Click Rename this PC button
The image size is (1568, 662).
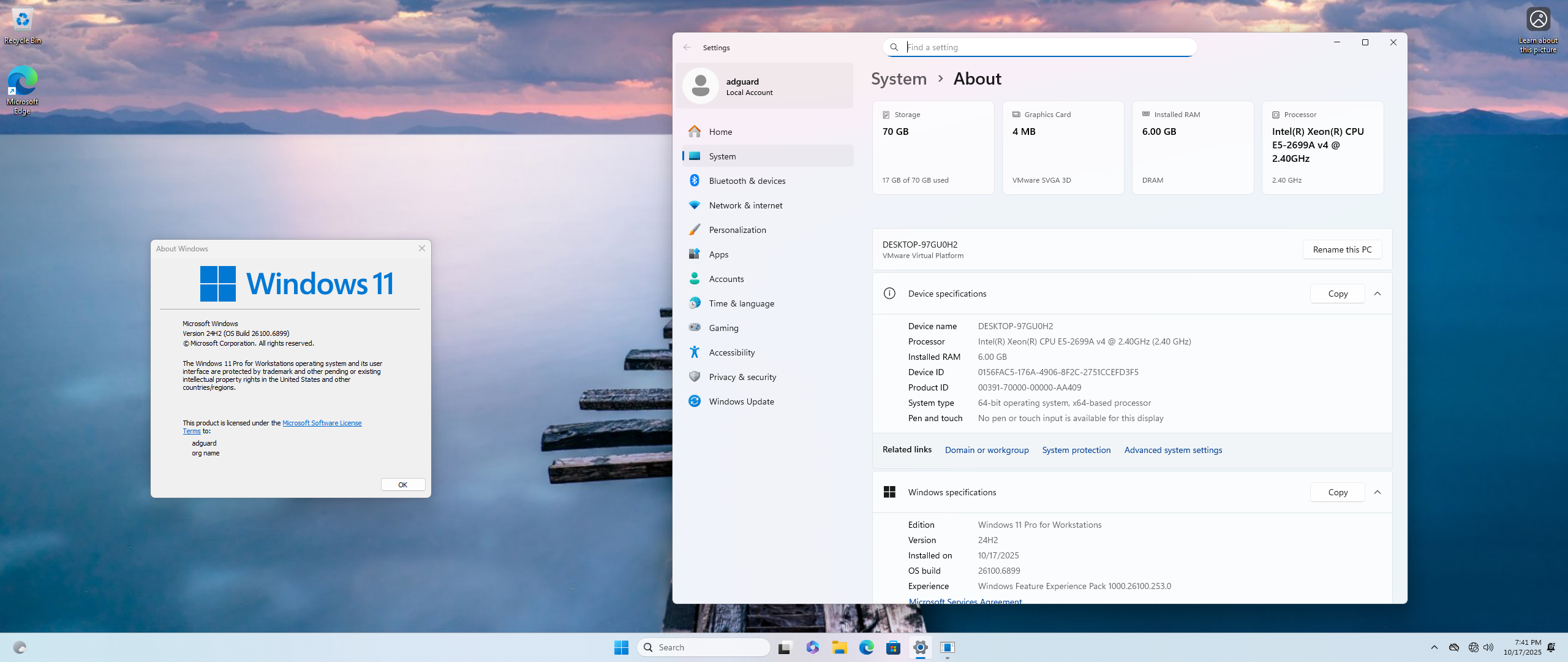tap(1342, 249)
